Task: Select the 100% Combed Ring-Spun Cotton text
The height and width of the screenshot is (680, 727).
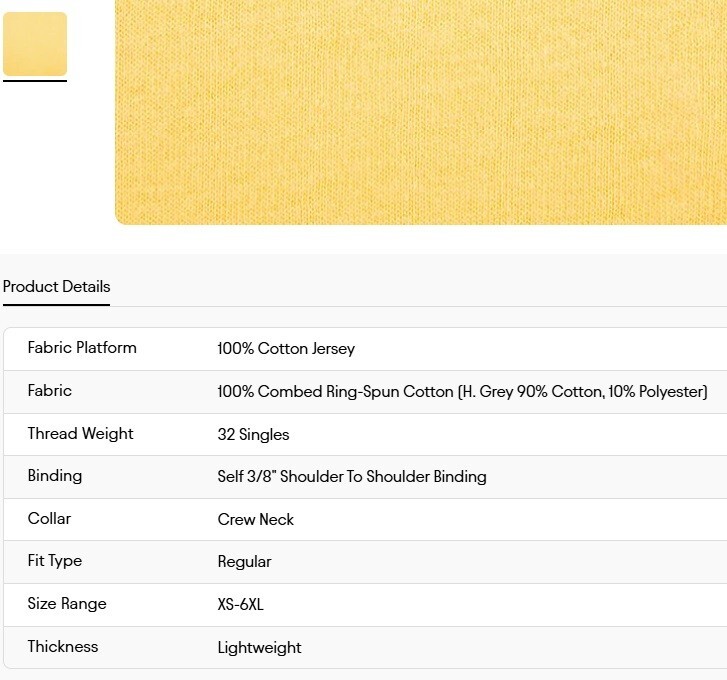Action: point(335,392)
